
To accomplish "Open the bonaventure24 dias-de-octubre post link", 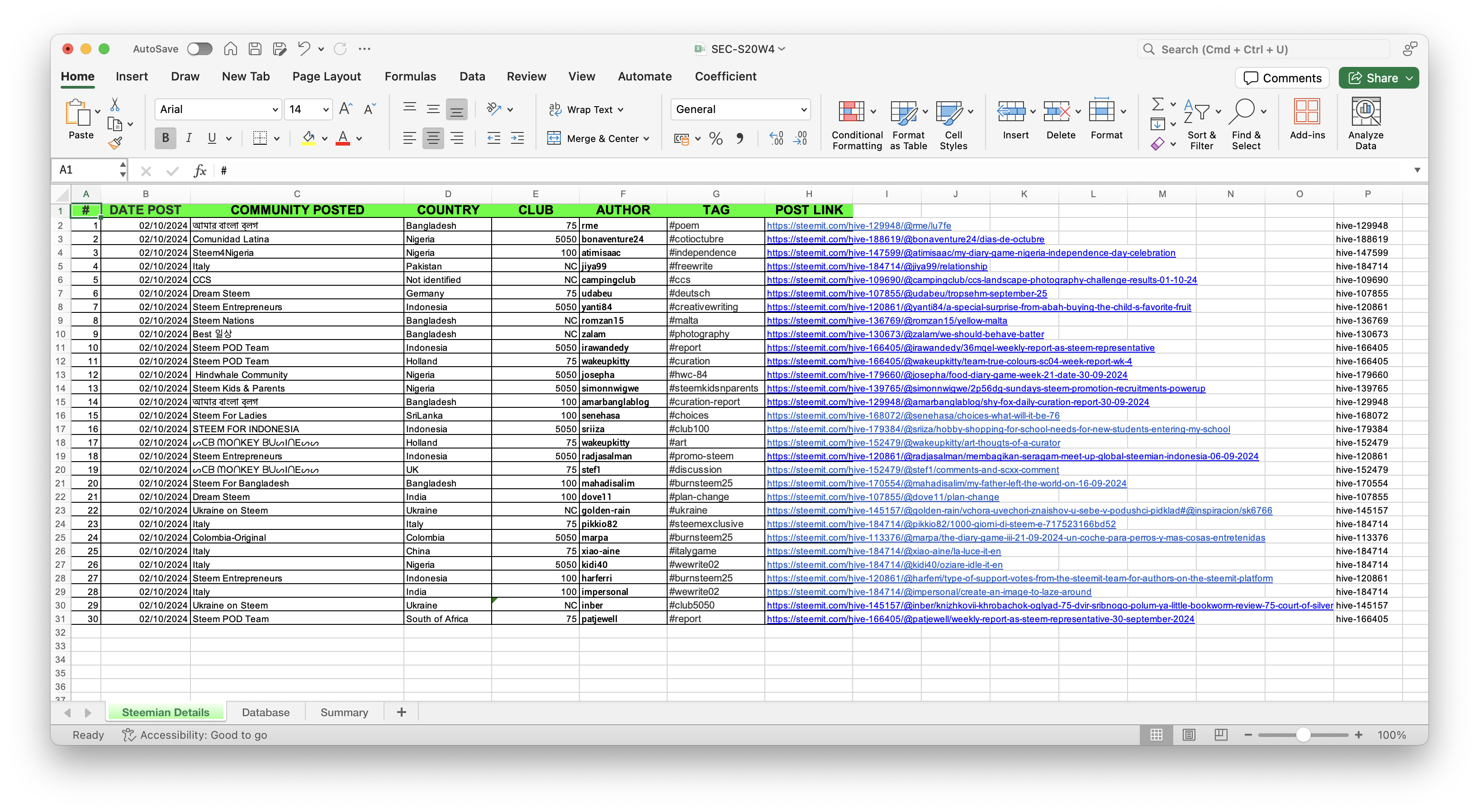I will 905,239.
